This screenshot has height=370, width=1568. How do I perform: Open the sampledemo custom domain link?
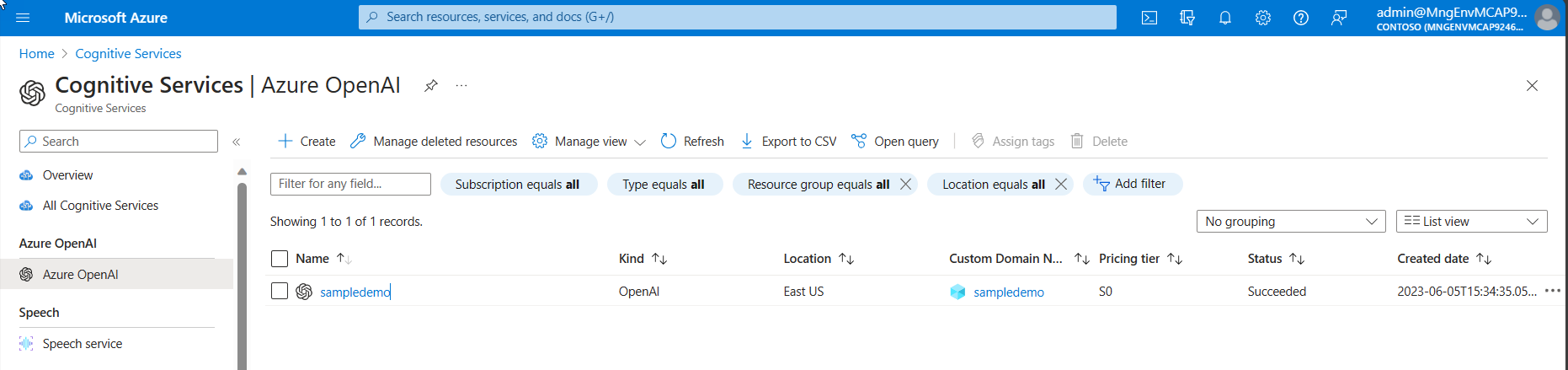tap(1009, 292)
